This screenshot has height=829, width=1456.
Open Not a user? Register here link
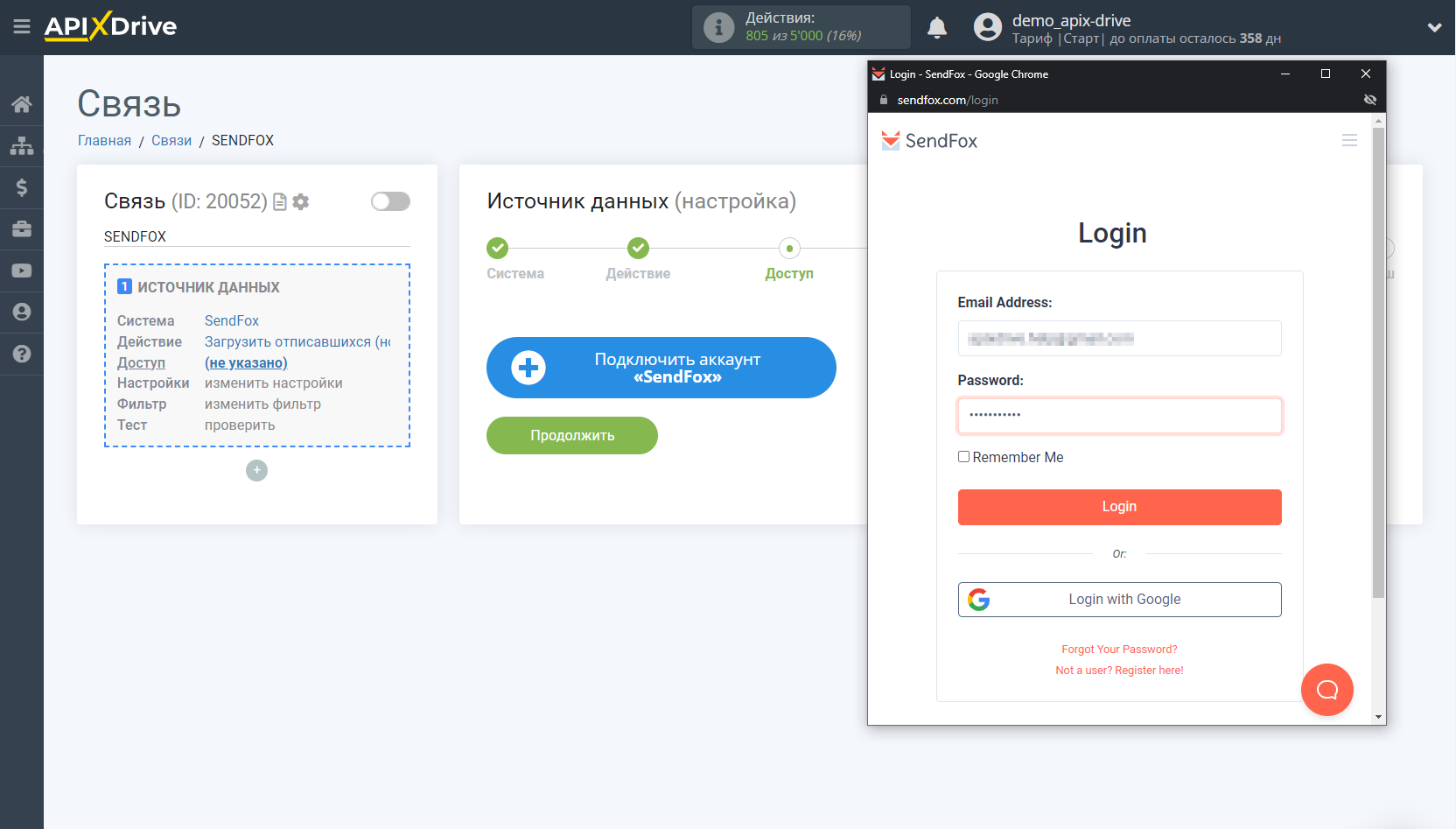[1120, 671]
